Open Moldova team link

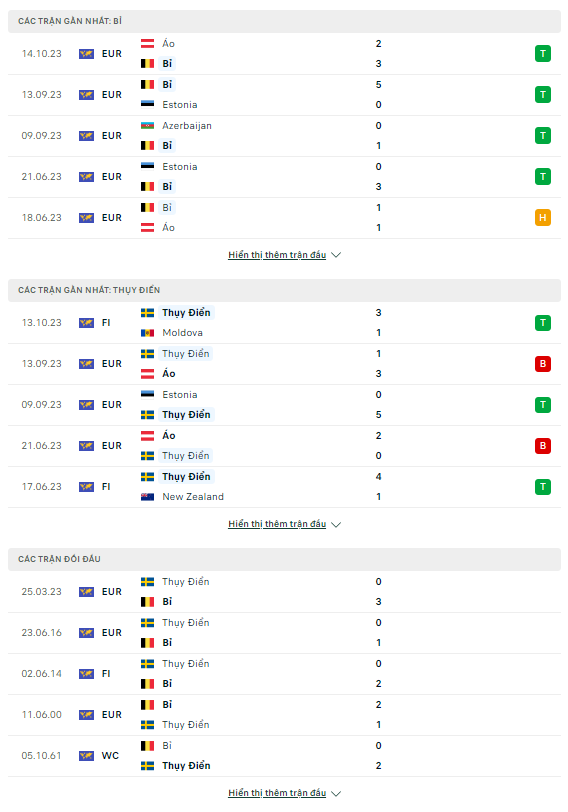[182, 332]
